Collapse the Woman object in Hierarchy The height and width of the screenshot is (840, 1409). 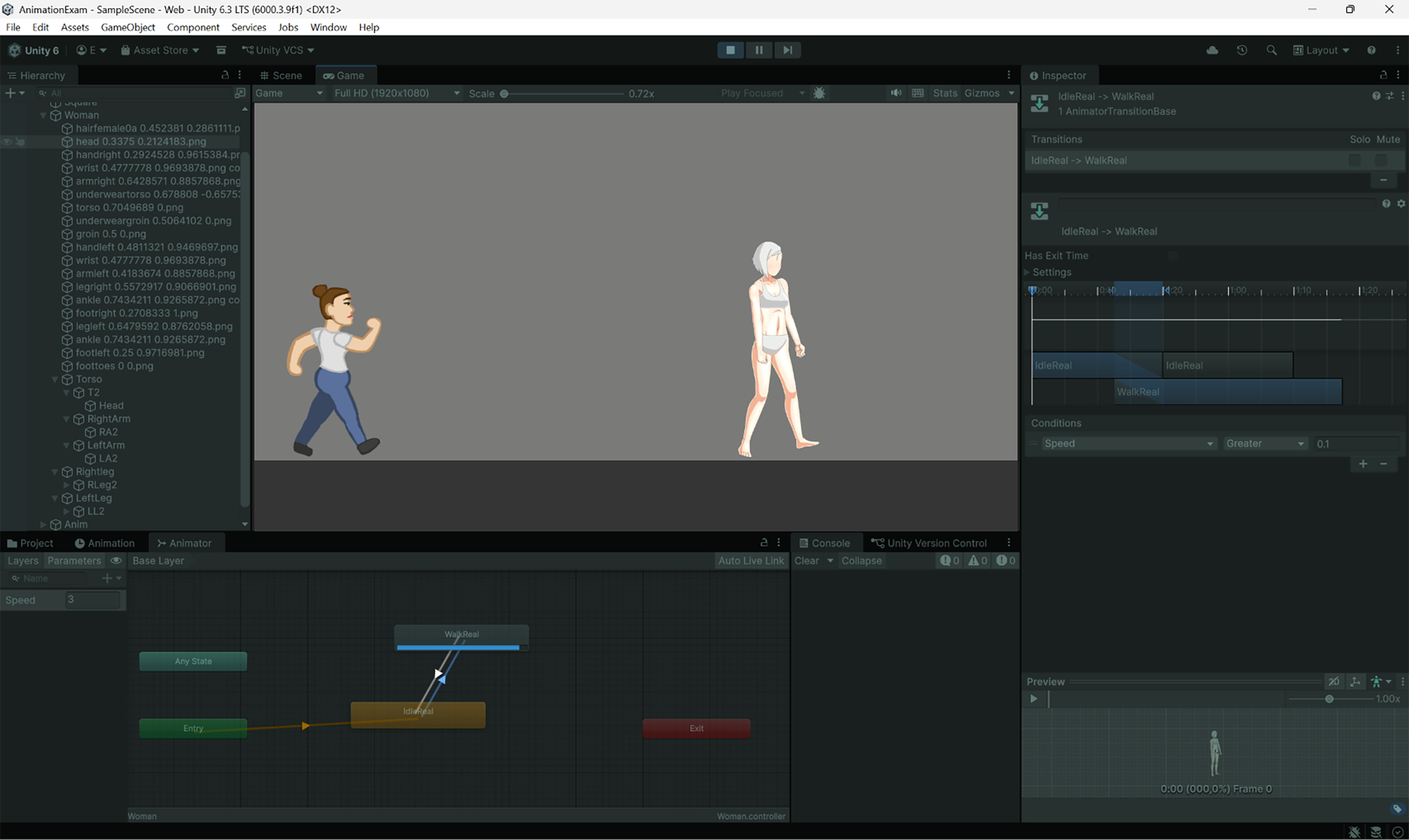tap(43, 116)
